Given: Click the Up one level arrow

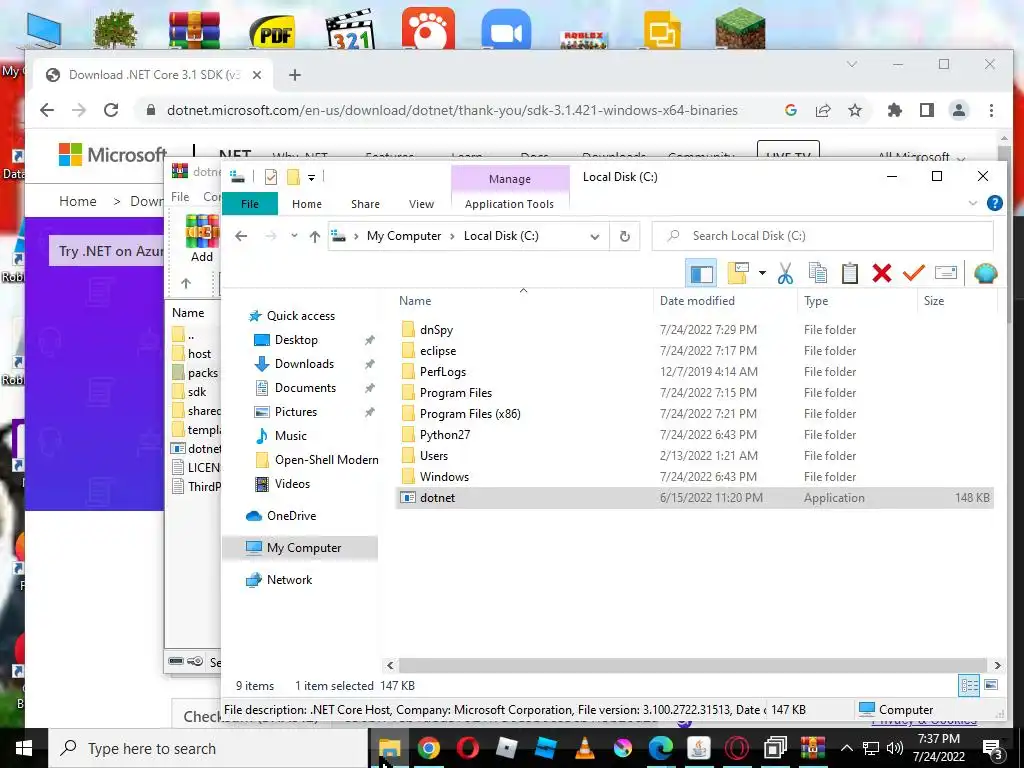Looking at the screenshot, I should coord(315,236).
